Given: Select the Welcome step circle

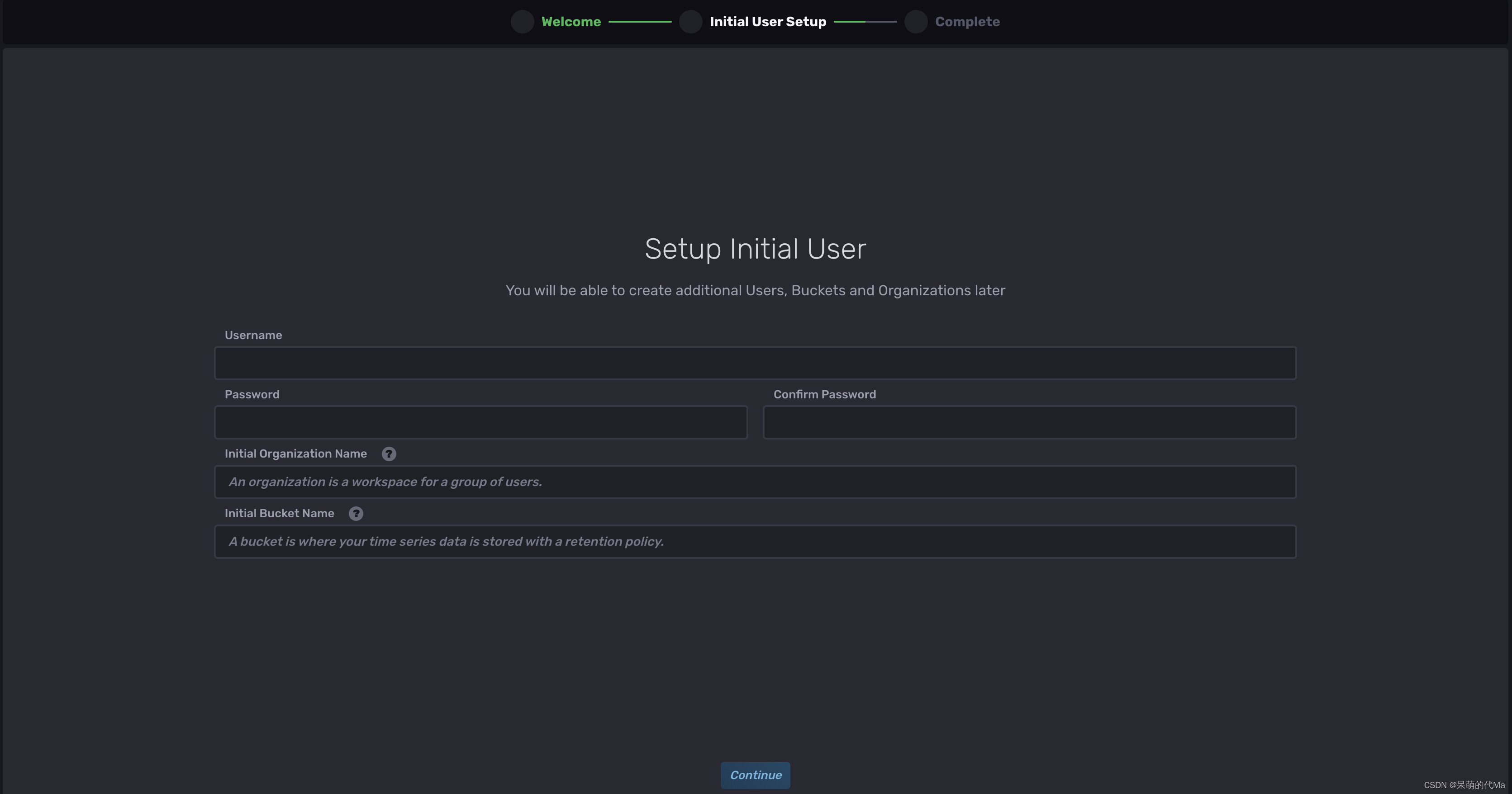Looking at the screenshot, I should pyautogui.click(x=523, y=22).
